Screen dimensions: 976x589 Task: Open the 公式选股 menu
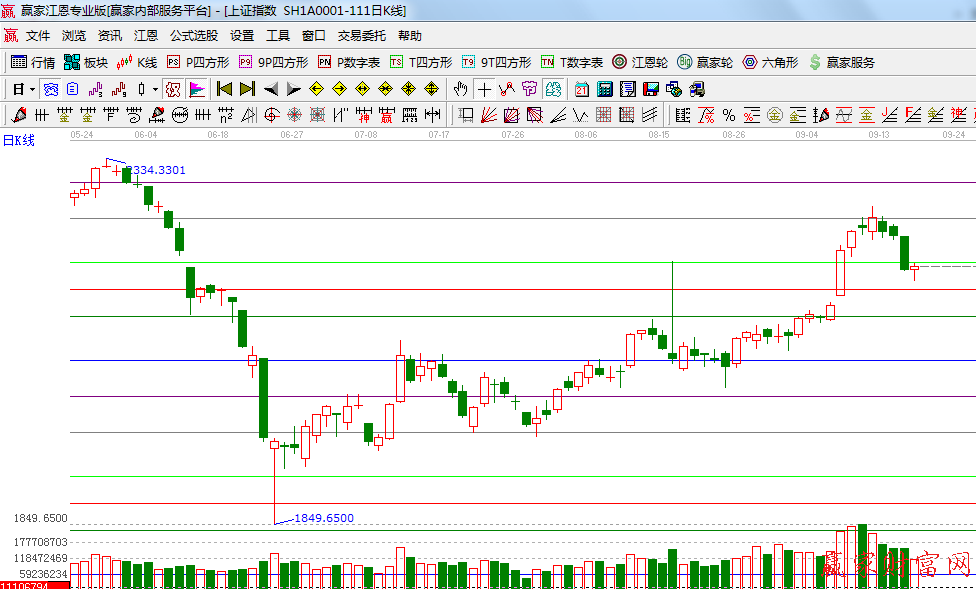click(193, 36)
